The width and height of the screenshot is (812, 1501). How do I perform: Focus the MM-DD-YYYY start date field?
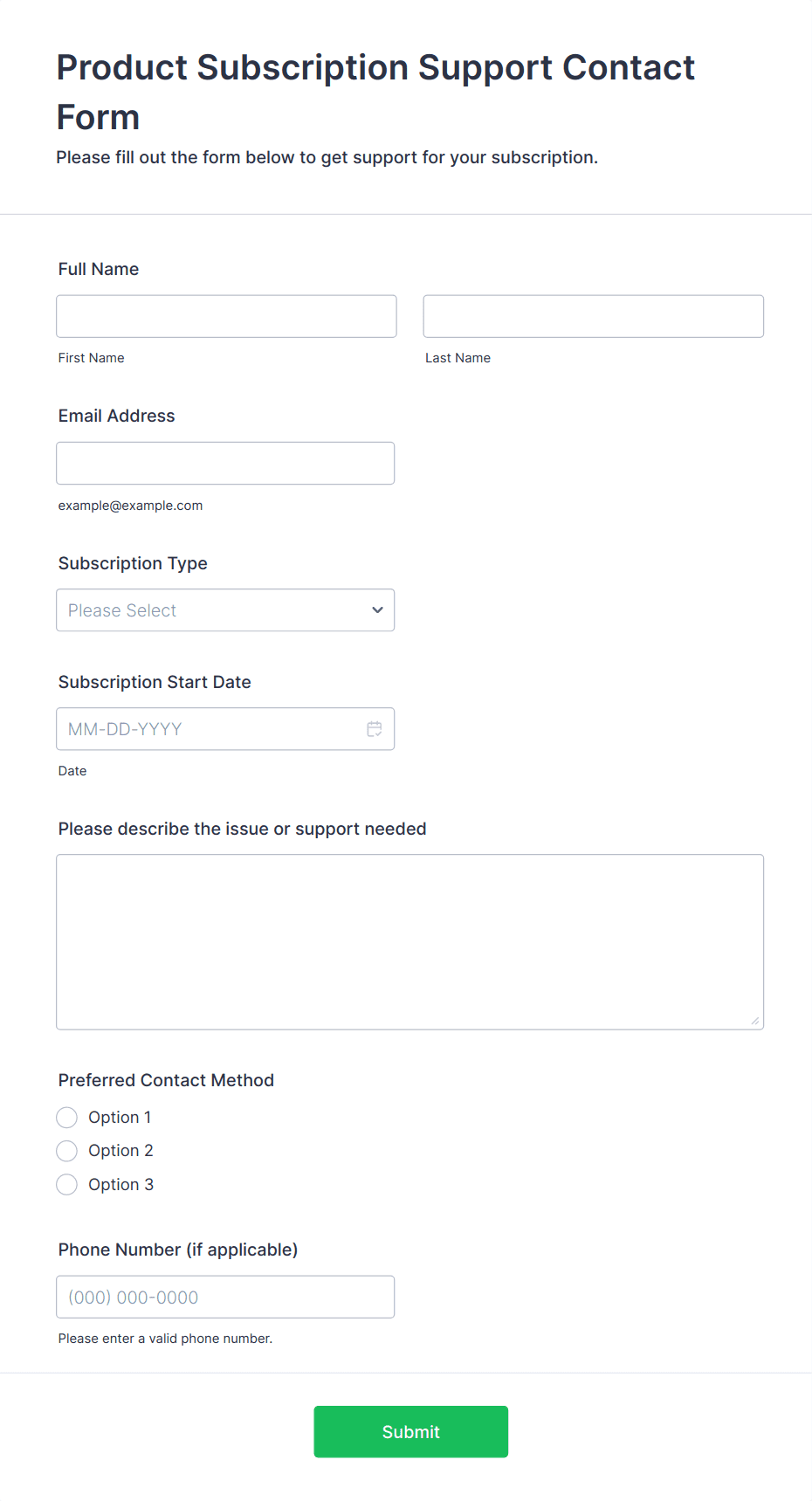(x=210, y=729)
